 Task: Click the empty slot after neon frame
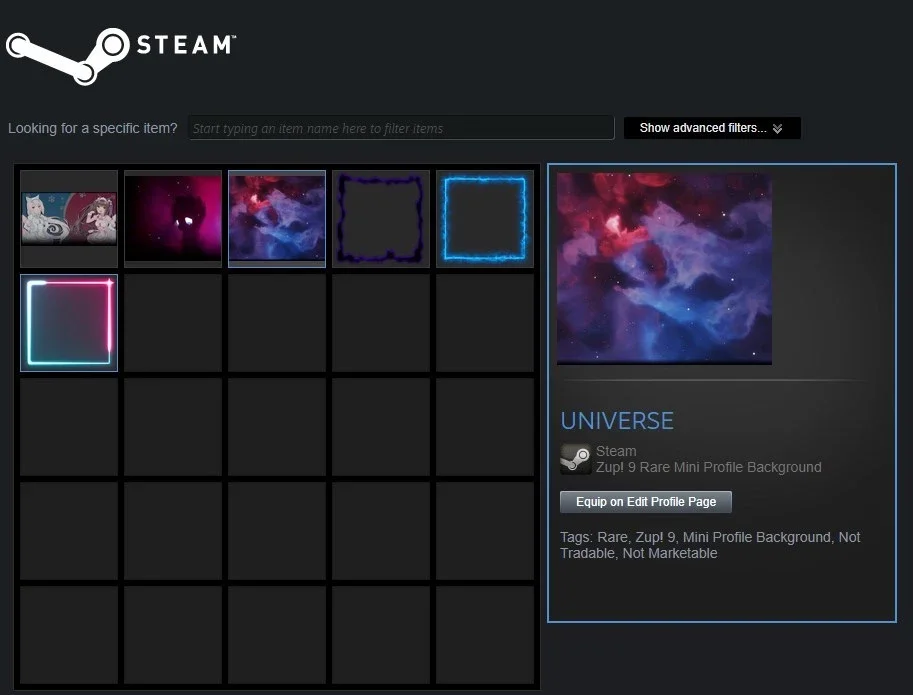coord(173,322)
